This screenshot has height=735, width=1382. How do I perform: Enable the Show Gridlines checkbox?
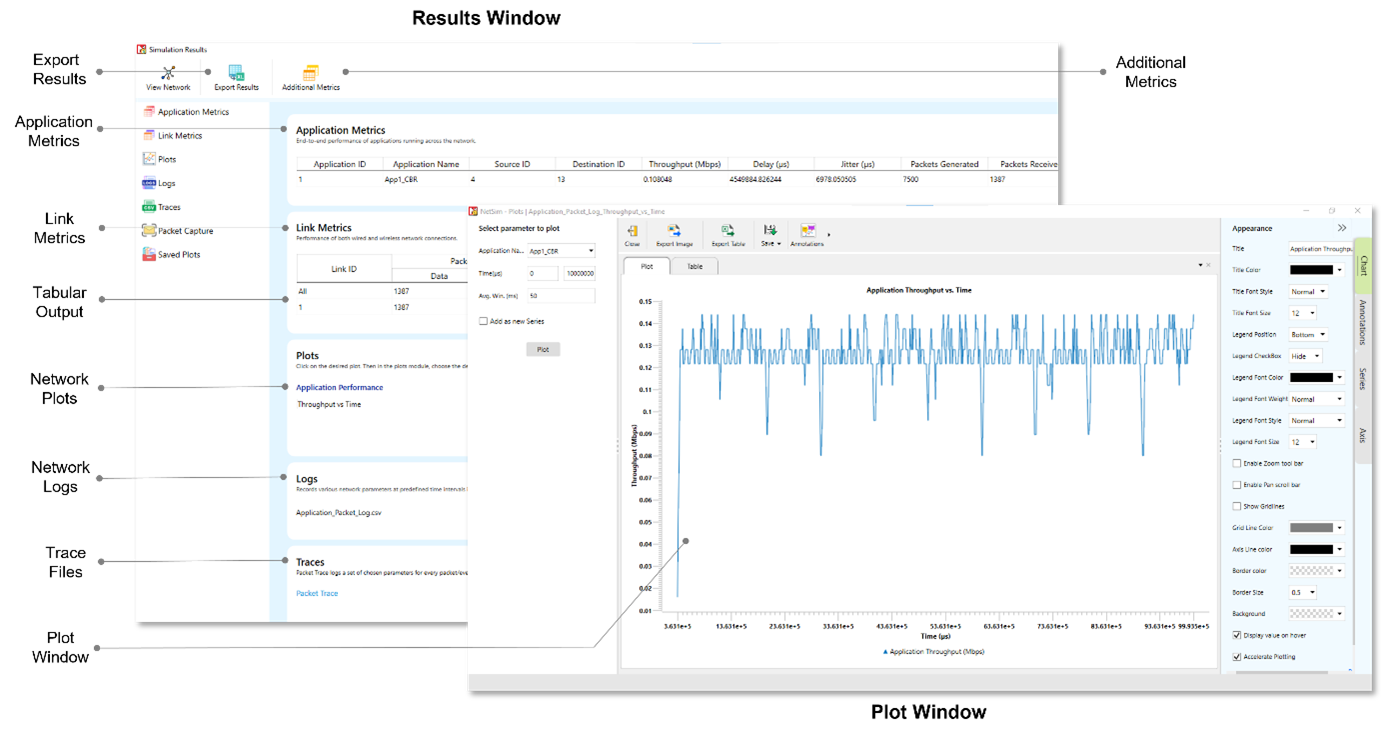(1237, 506)
